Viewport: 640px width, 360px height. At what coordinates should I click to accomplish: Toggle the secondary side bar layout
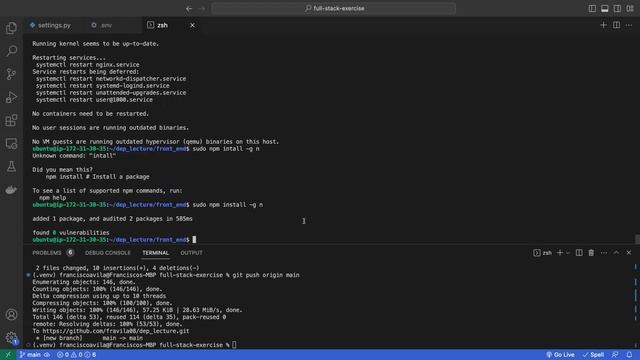pyautogui.click(x=617, y=9)
